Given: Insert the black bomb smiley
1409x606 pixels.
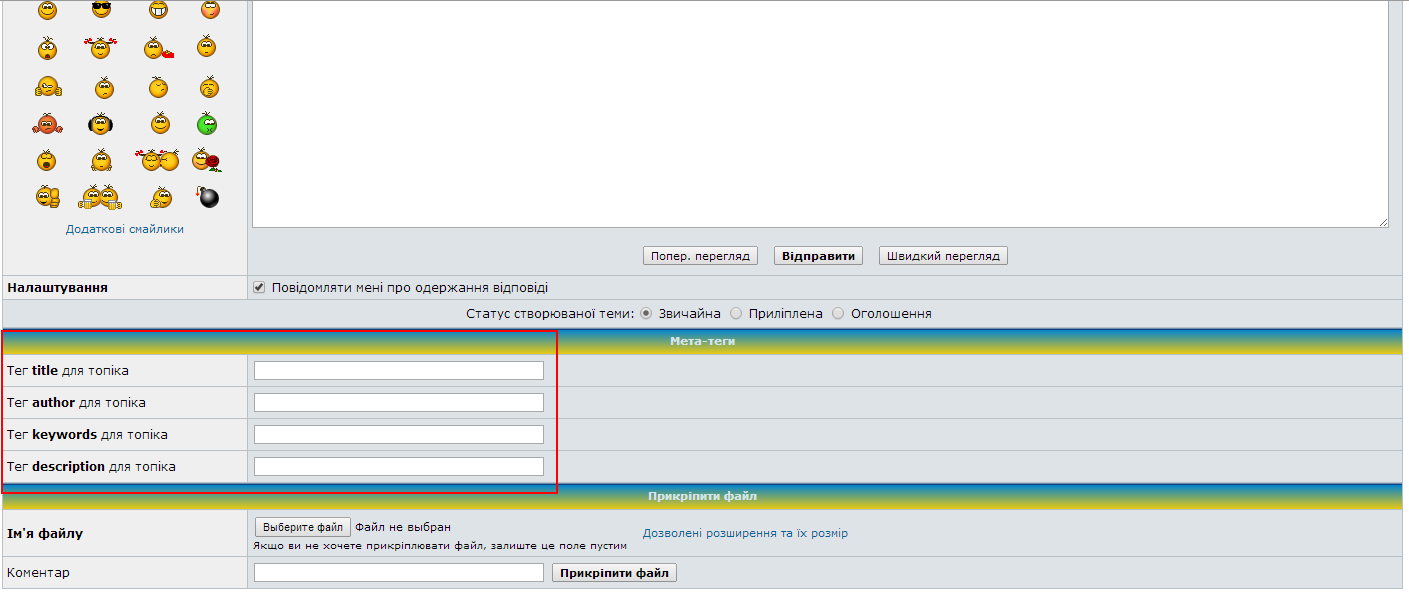Looking at the screenshot, I should tap(208, 197).
